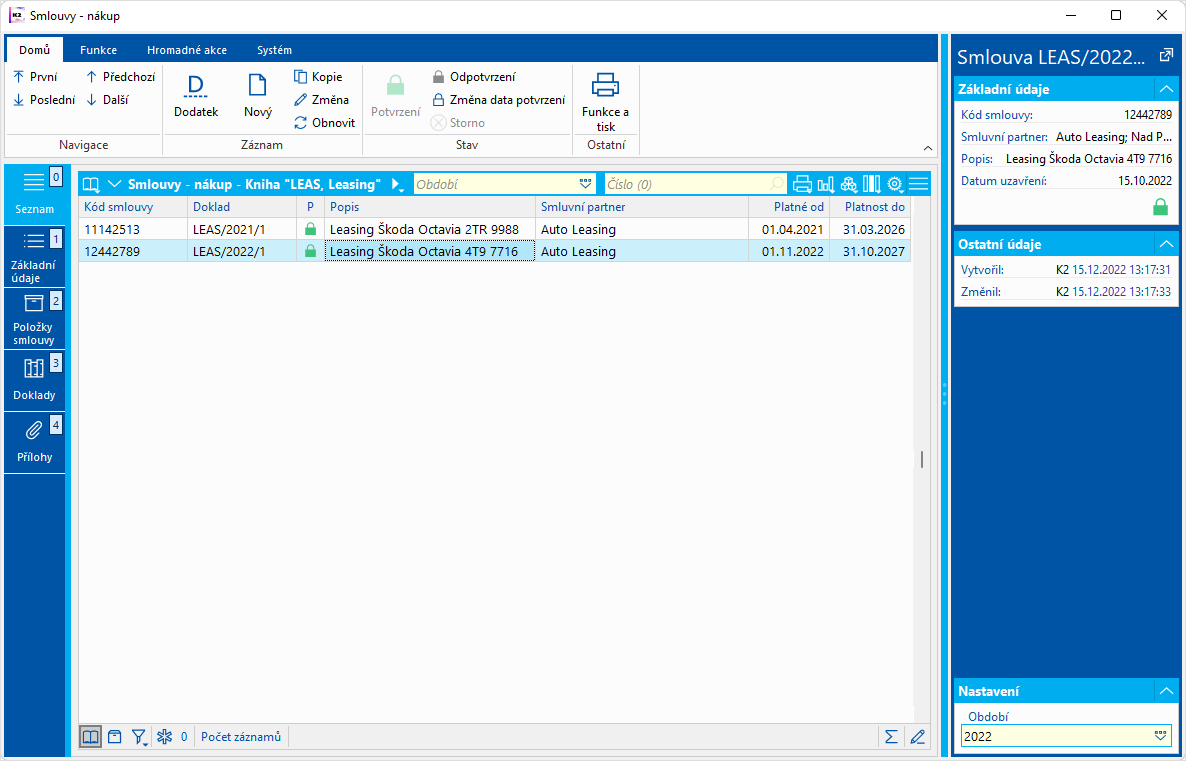Open the Období dropdown in list header

pyautogui.click(x=585, y=184)
